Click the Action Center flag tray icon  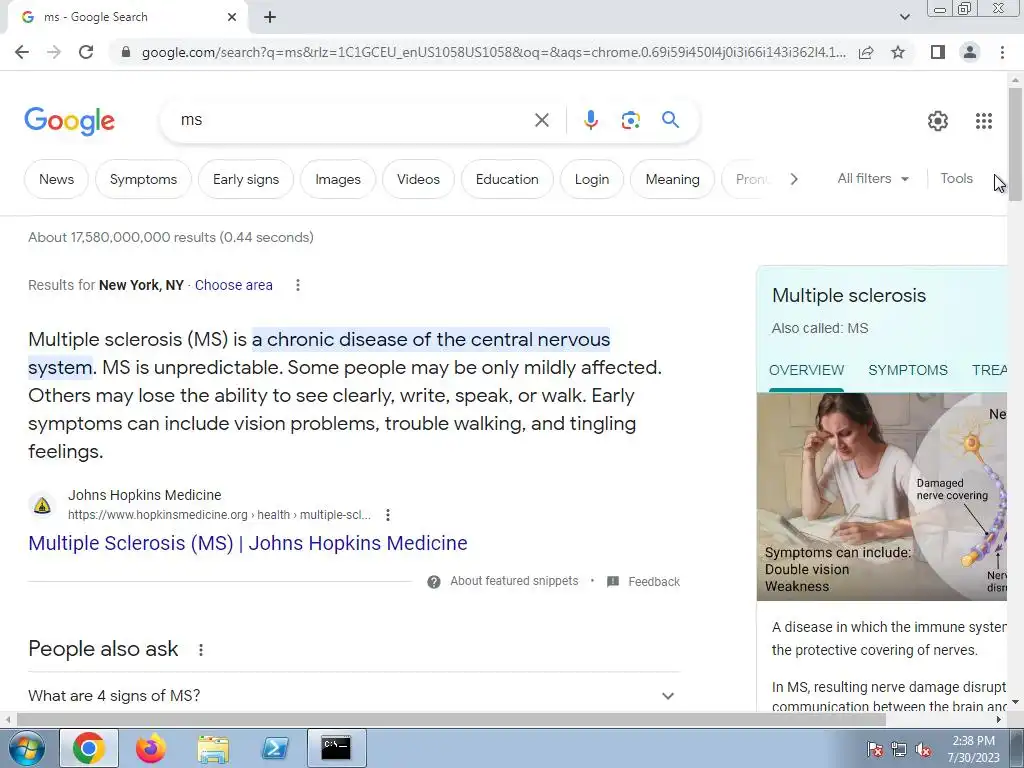pyautogui.click(x=875, y=750)
